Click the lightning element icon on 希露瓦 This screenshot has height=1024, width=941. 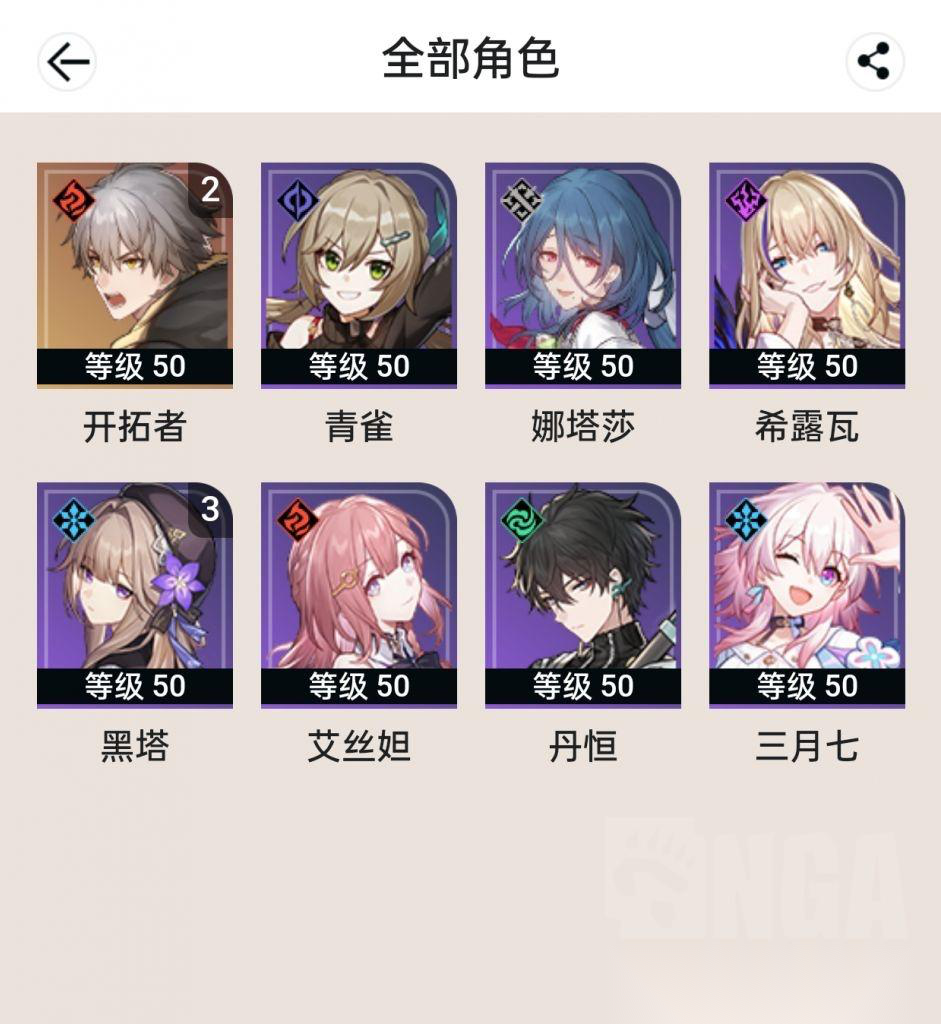click(x=745, y=200)
